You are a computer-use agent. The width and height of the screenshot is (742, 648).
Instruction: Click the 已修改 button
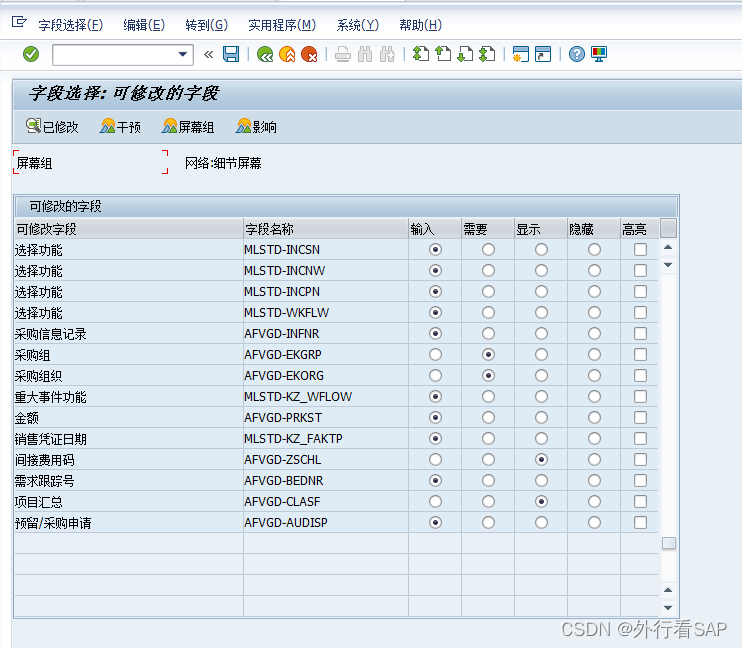[52, 126]
